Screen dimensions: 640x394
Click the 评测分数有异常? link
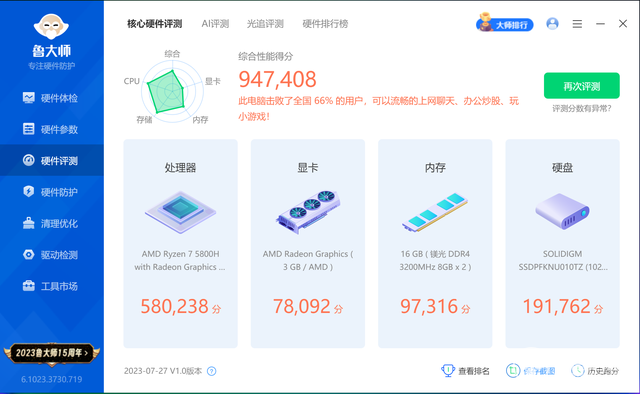pos(582,109)
